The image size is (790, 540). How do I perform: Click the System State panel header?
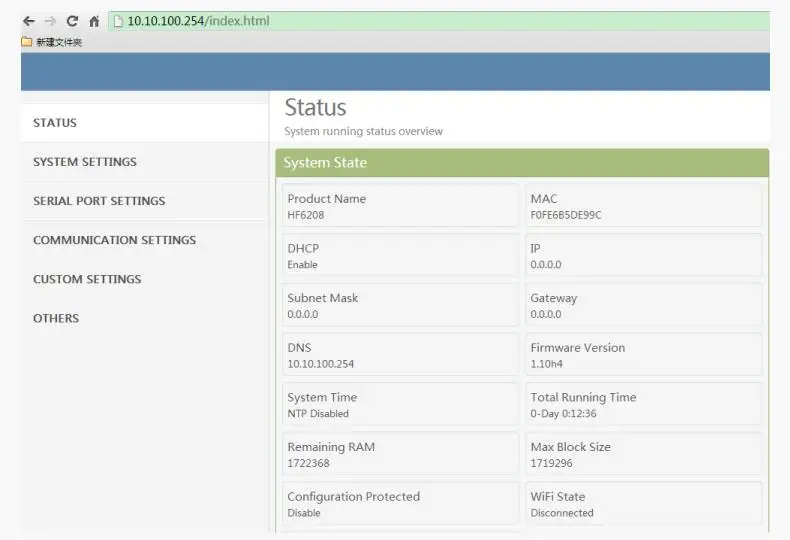(522, 163)
